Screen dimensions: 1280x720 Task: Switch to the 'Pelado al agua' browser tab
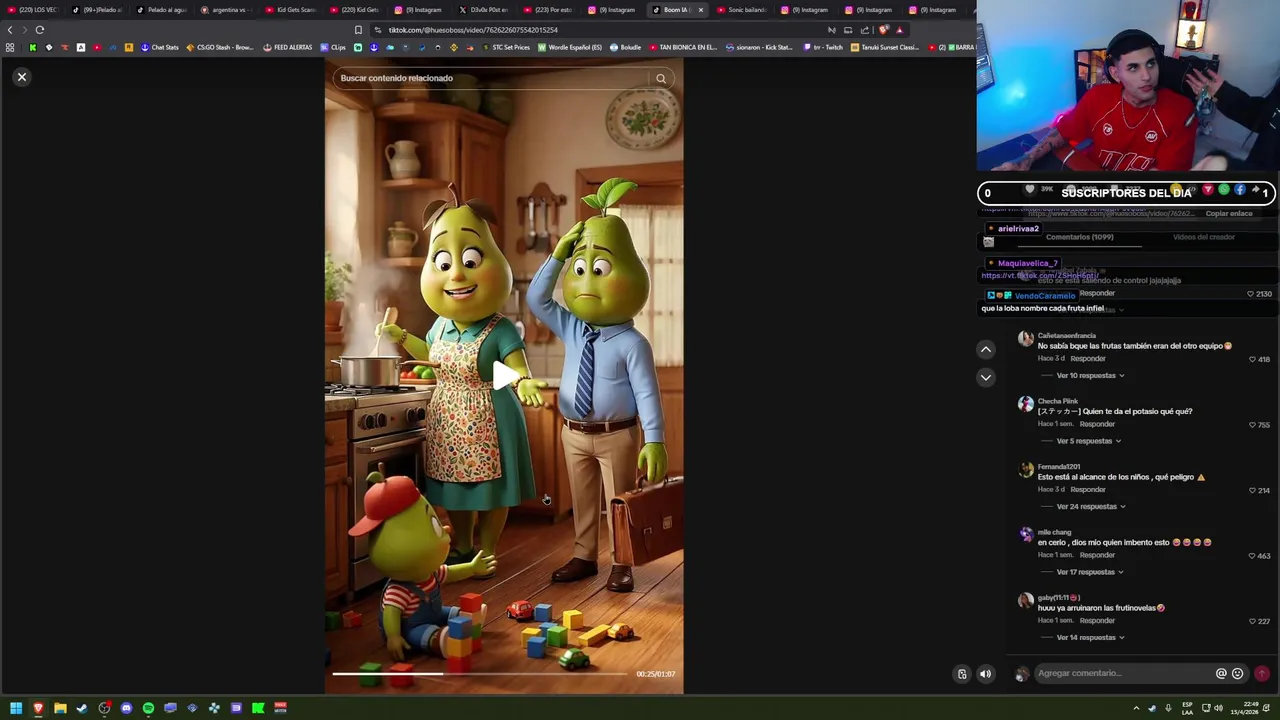(162, 10)
